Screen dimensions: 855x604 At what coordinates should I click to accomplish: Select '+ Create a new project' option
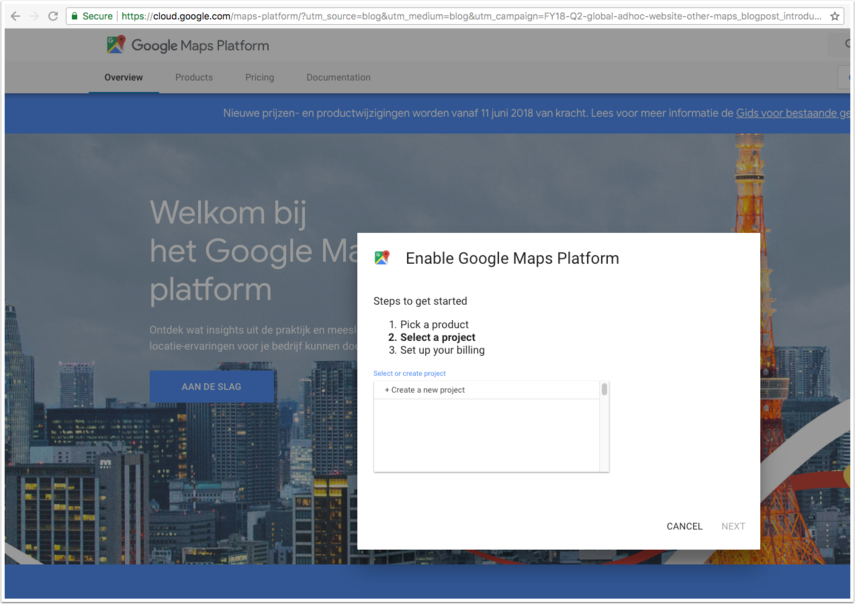pyautogui.click(x=486, y=390)
